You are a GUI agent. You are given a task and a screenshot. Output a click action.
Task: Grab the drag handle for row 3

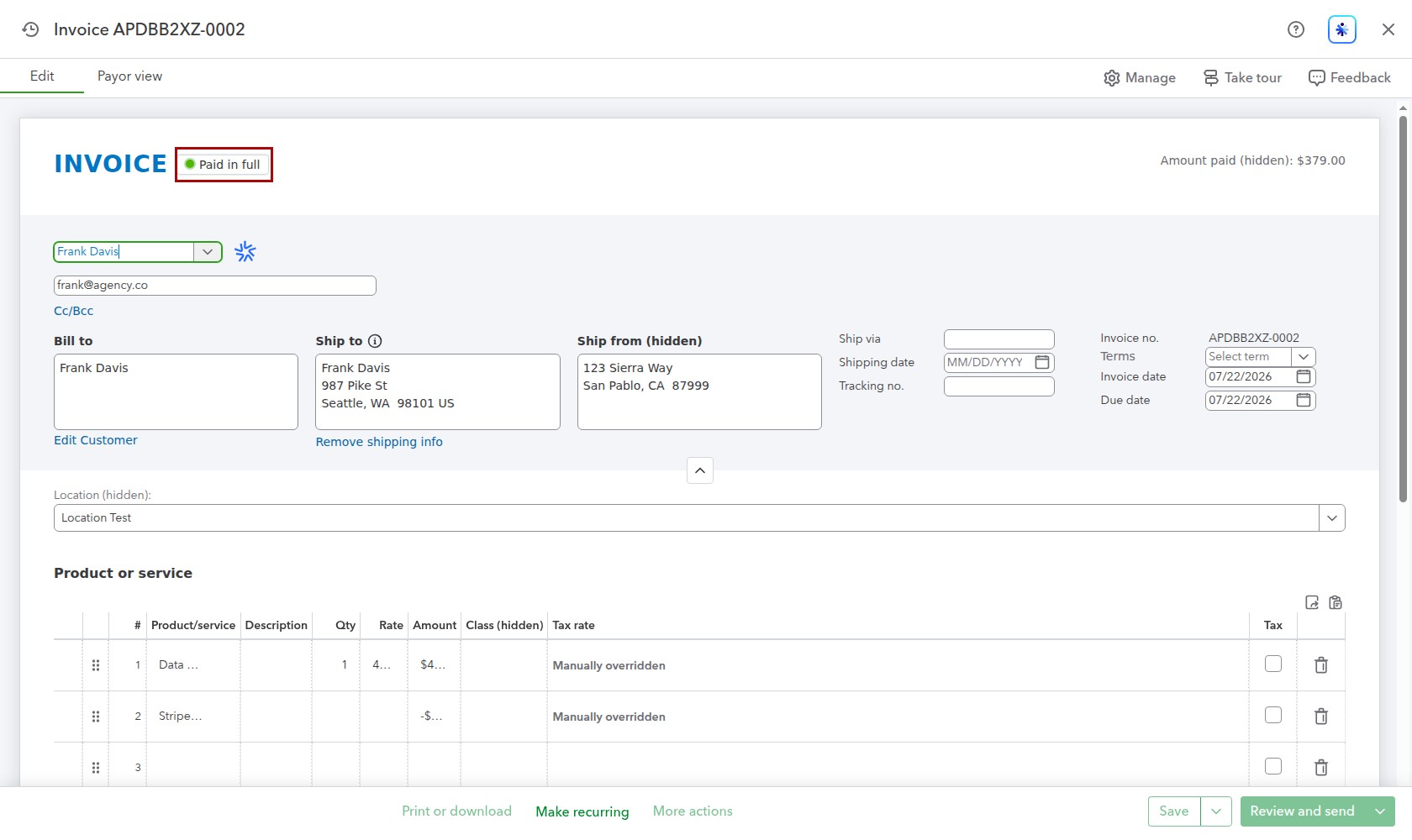point(96,768)
